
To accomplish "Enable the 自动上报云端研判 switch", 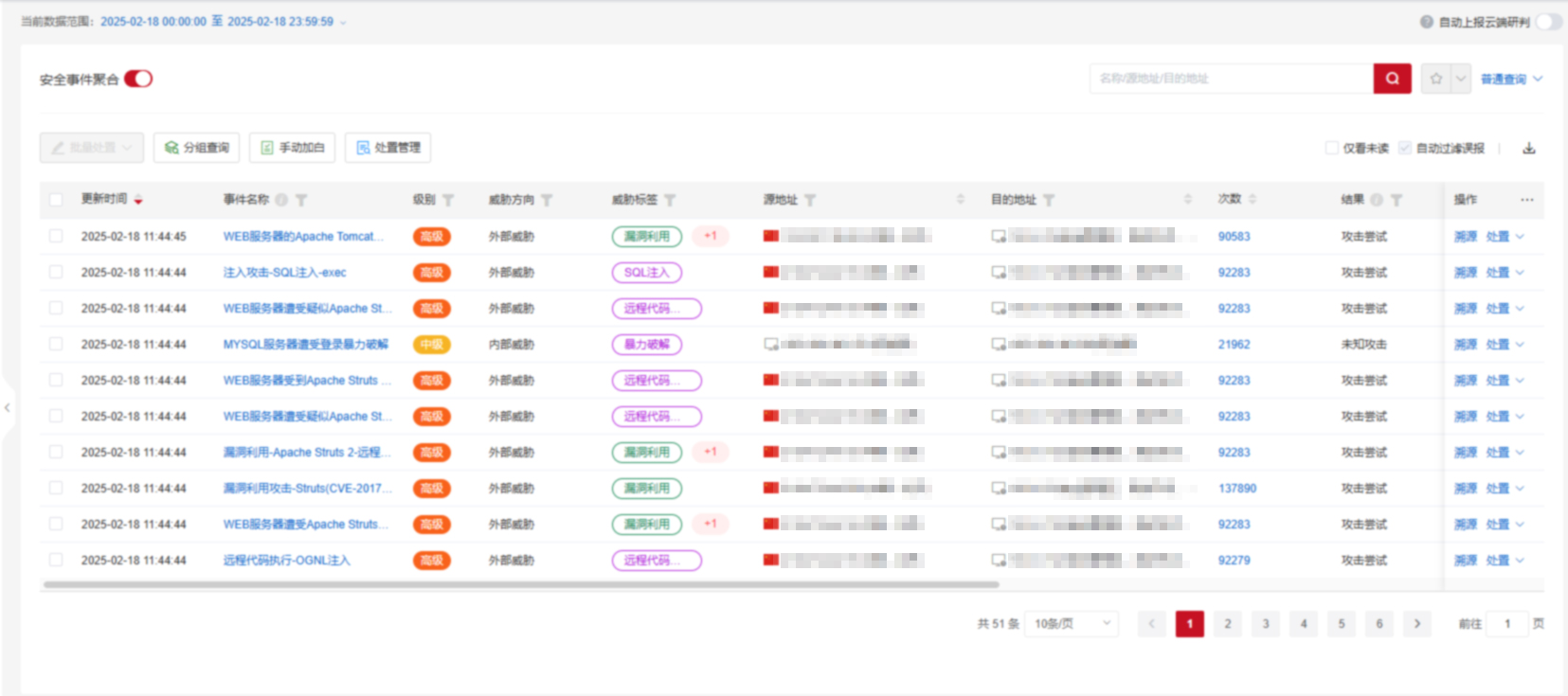I will click(1548, 22).
